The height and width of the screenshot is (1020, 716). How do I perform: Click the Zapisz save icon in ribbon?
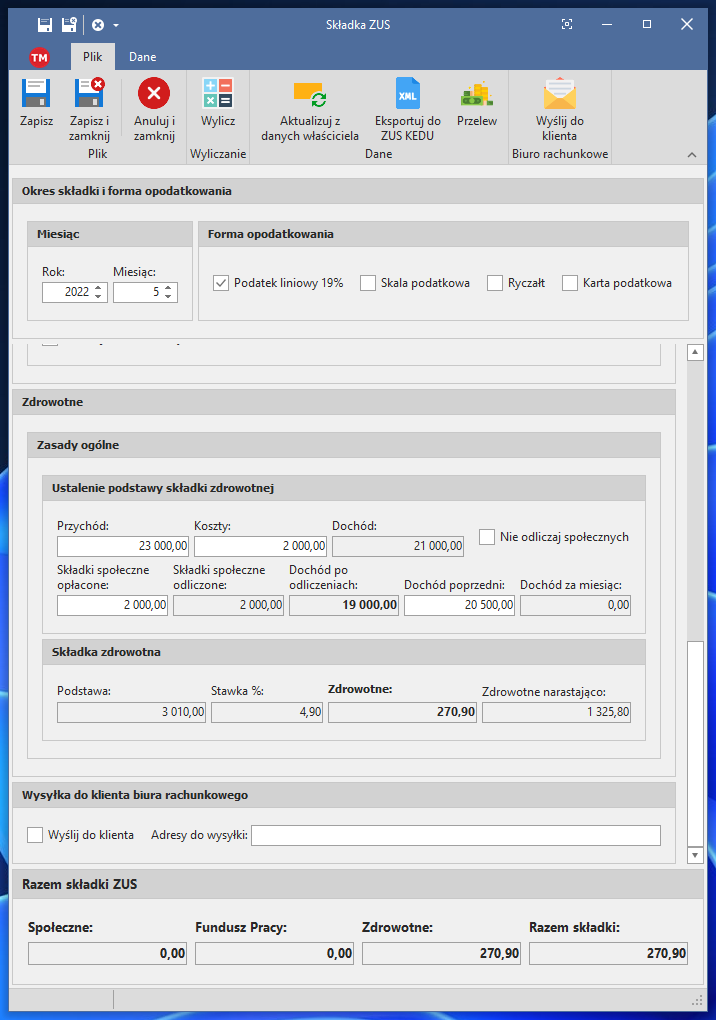(x=36, y=95)
